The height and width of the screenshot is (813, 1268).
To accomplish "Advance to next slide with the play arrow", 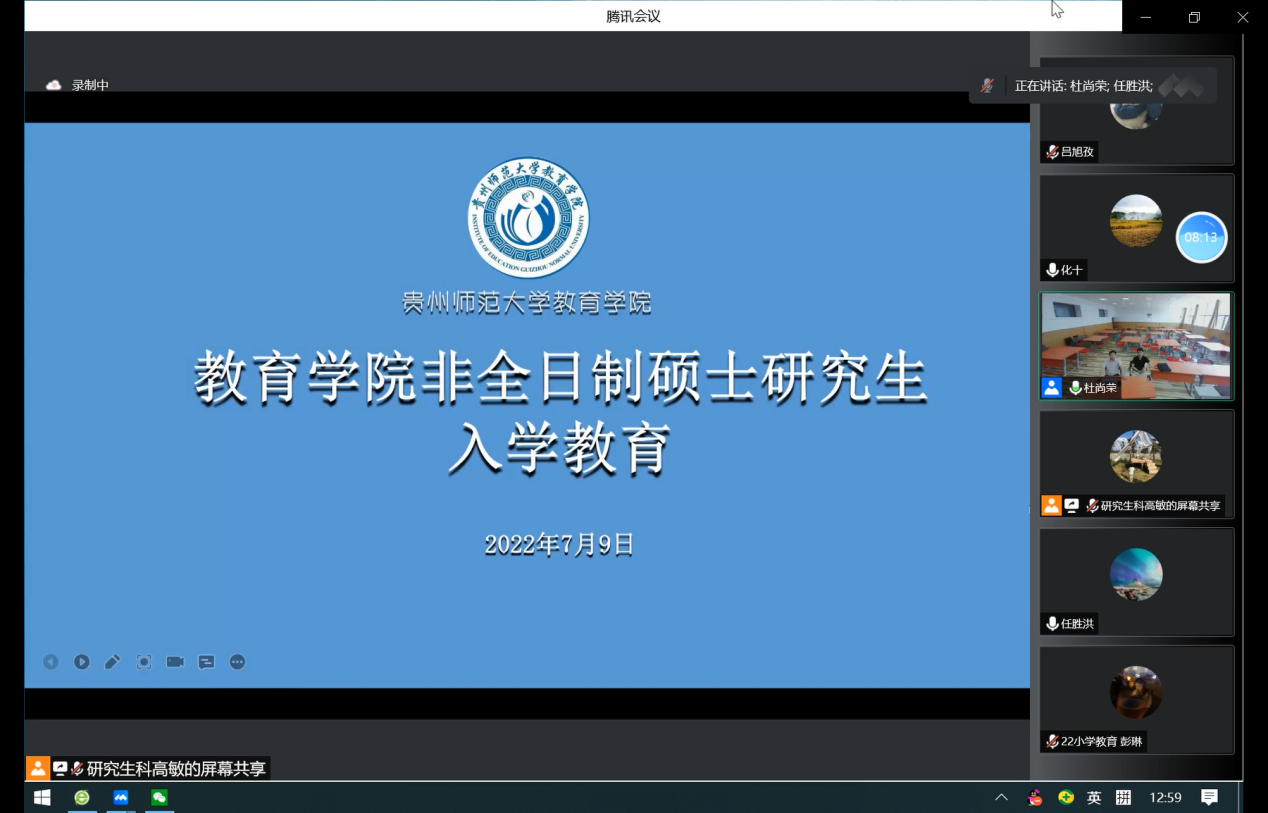I will point(82,662).
